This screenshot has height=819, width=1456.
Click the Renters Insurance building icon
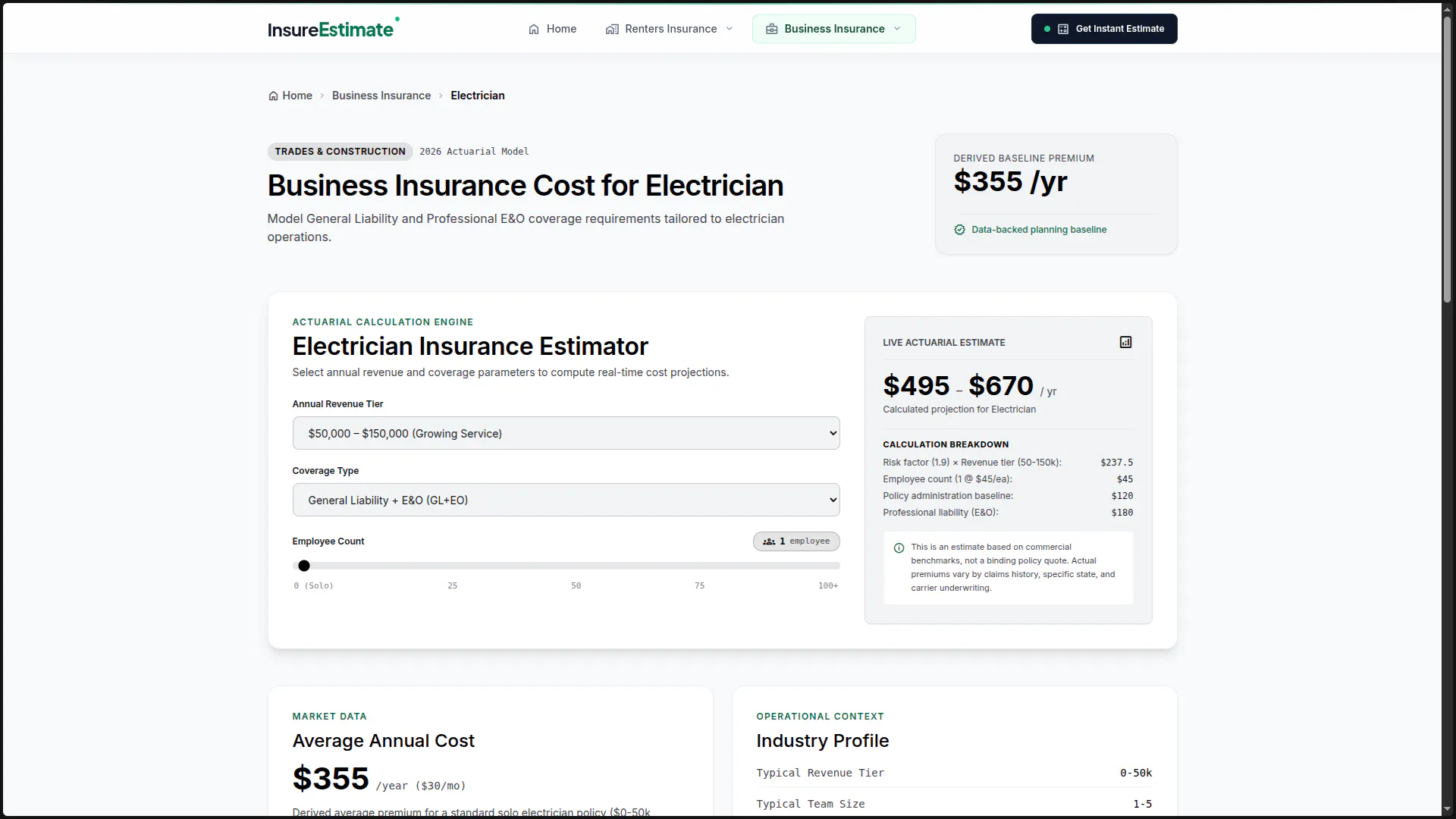tap(612, 29)
